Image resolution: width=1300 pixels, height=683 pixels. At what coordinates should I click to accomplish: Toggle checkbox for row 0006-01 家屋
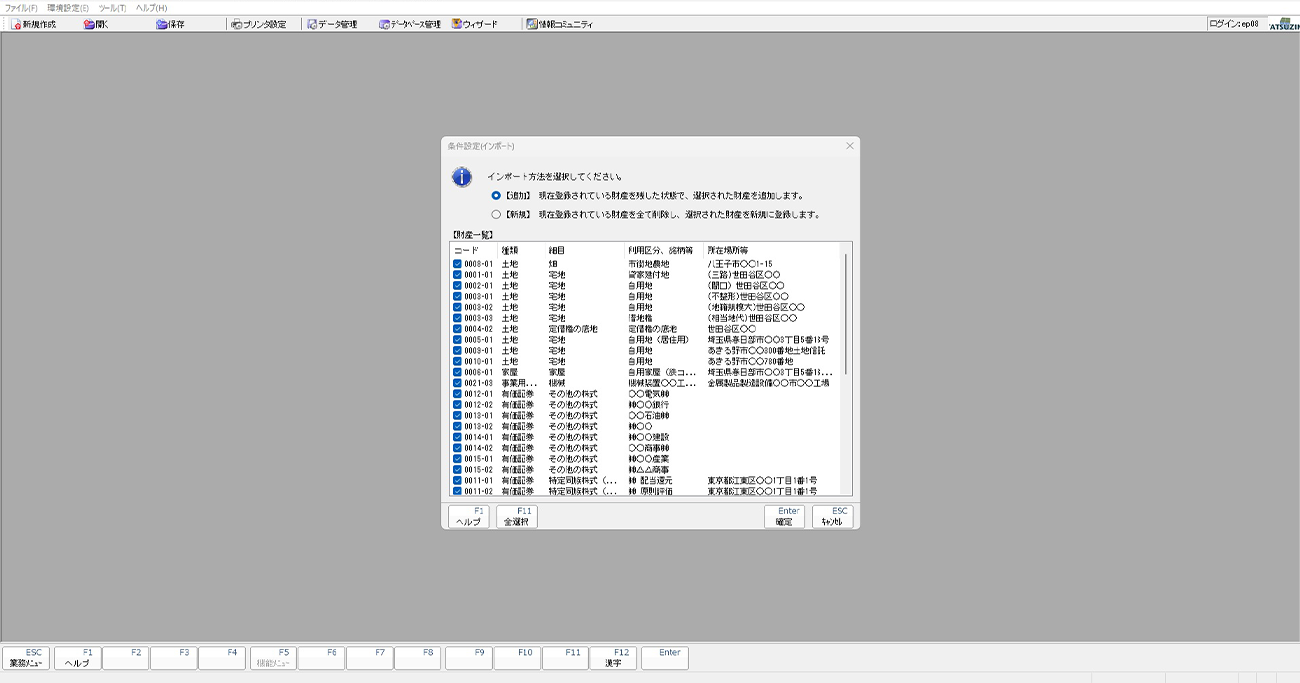(x=457, y=372)
